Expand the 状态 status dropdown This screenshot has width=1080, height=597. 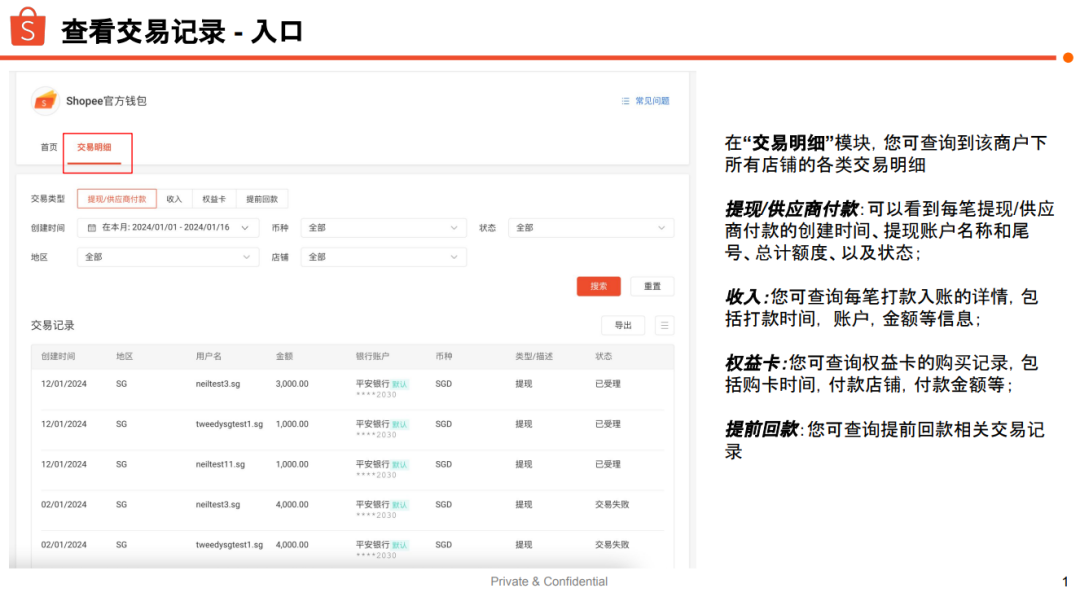pos(590,228)
